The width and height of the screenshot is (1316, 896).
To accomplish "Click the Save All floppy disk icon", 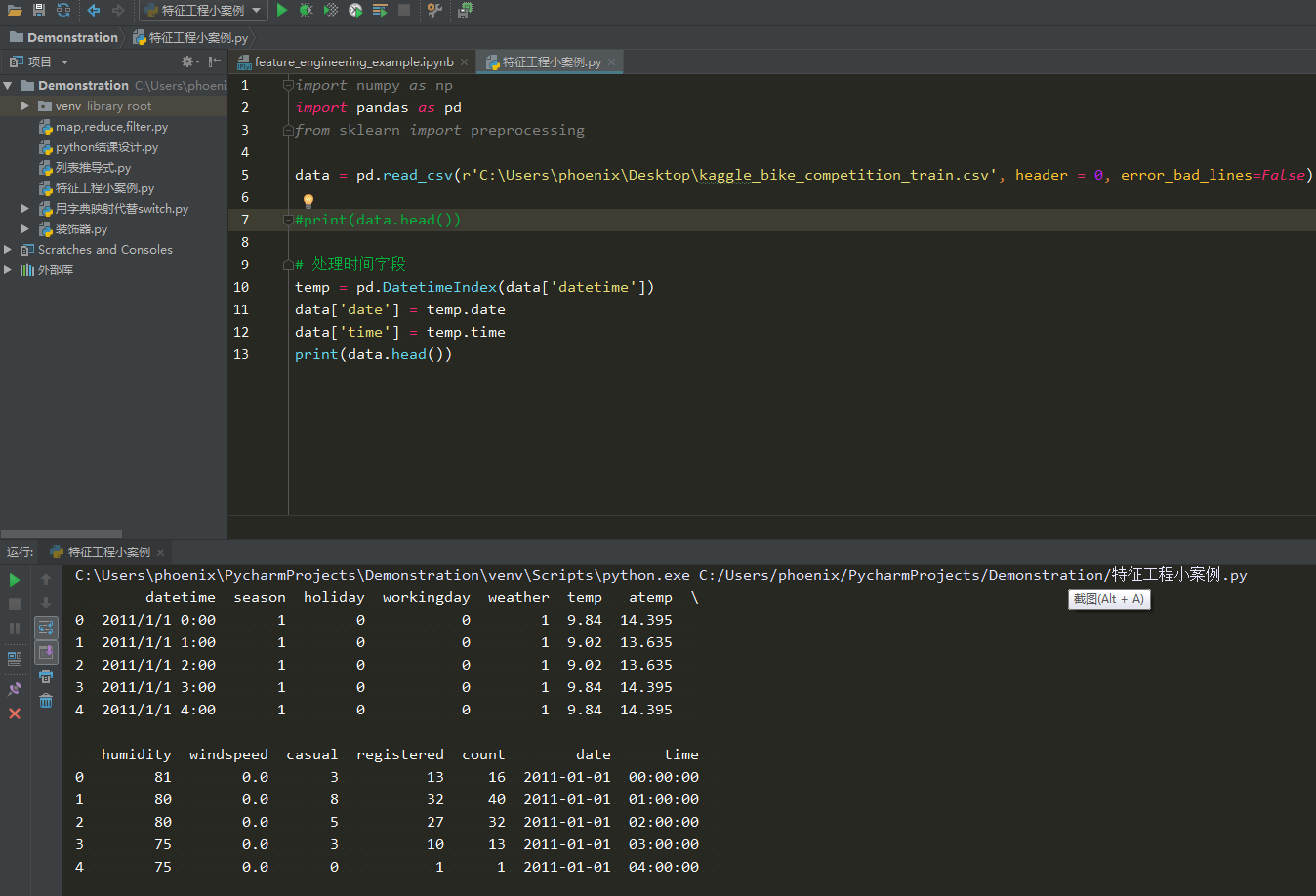I will pos(39,10).
